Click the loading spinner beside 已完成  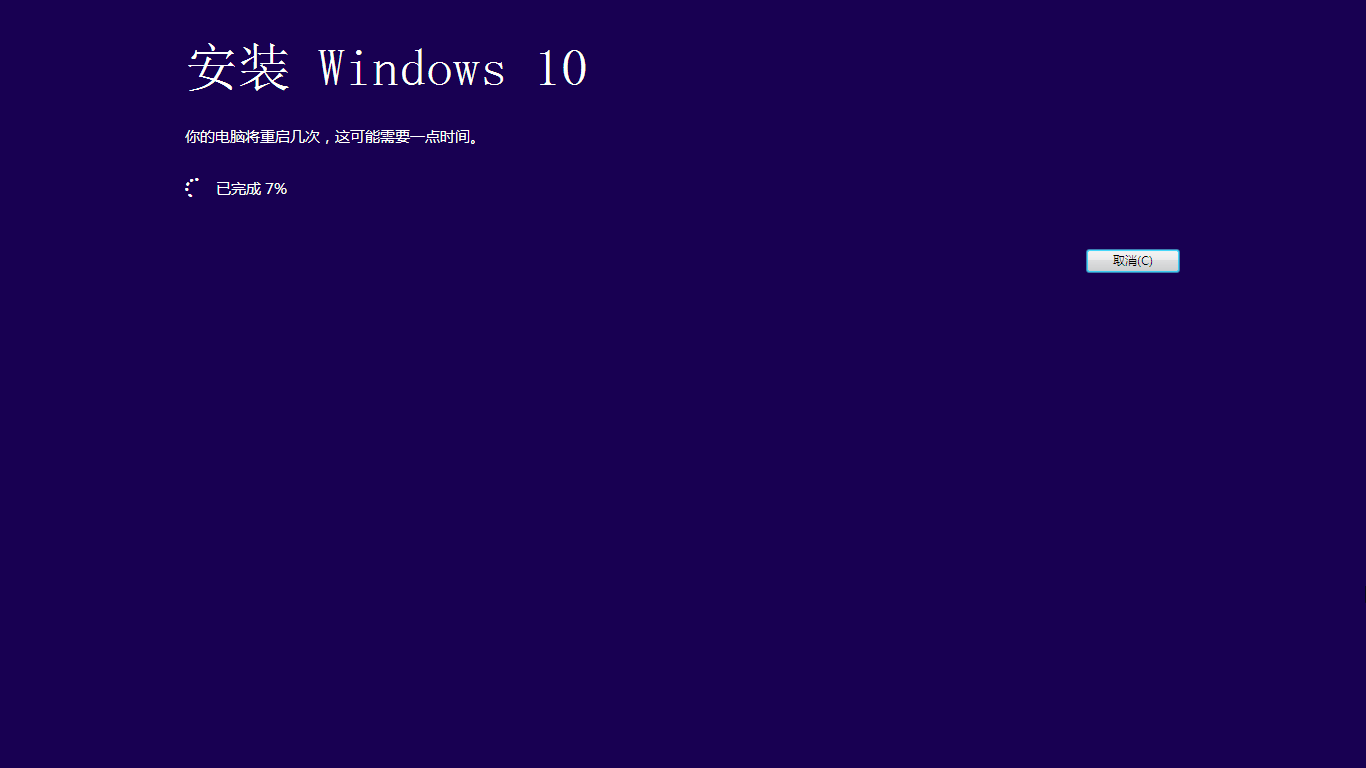coord(193,188)
